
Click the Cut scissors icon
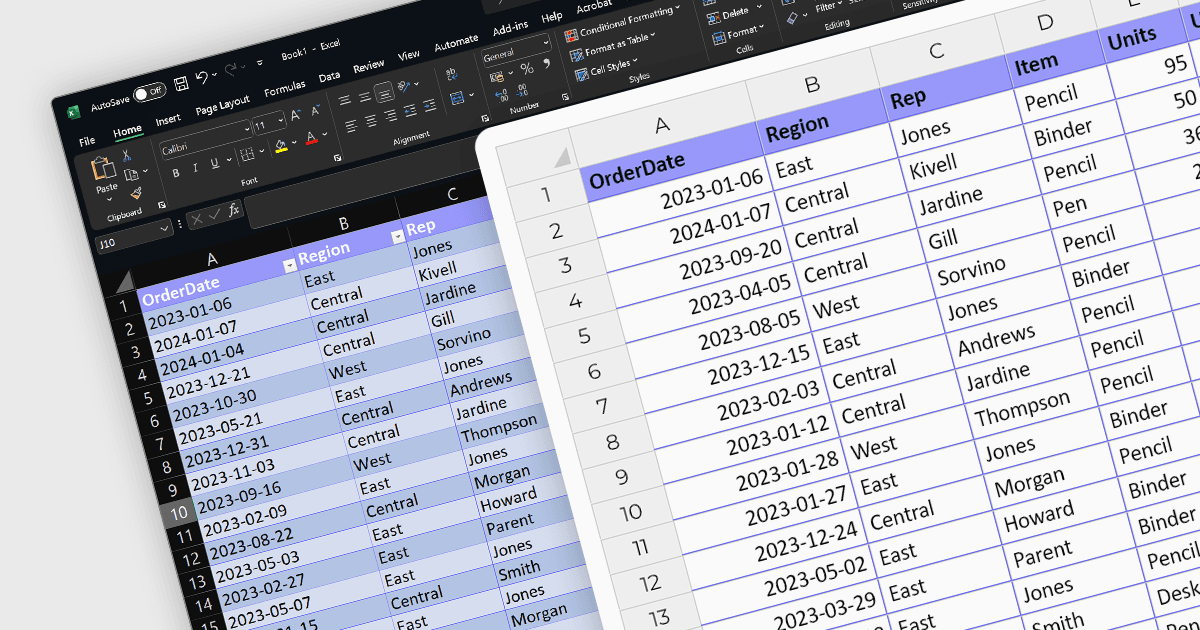[x=127, y=155]
